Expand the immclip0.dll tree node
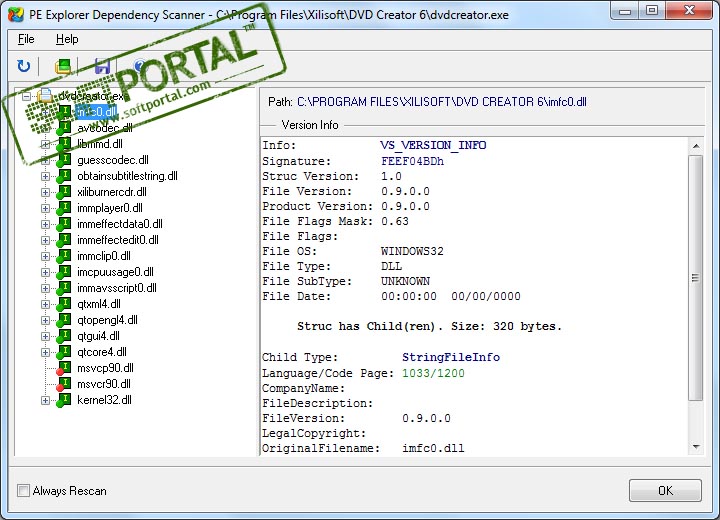 [45, 256]
